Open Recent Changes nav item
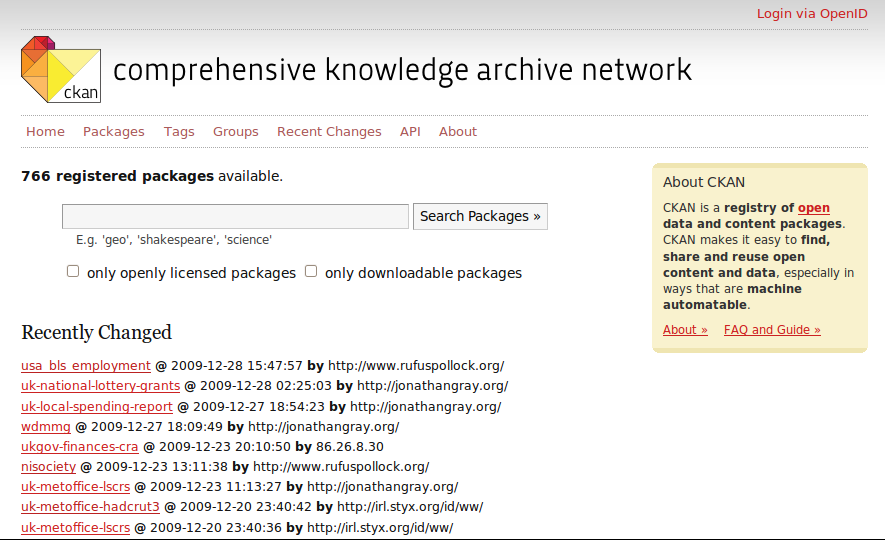 [329, 131]
